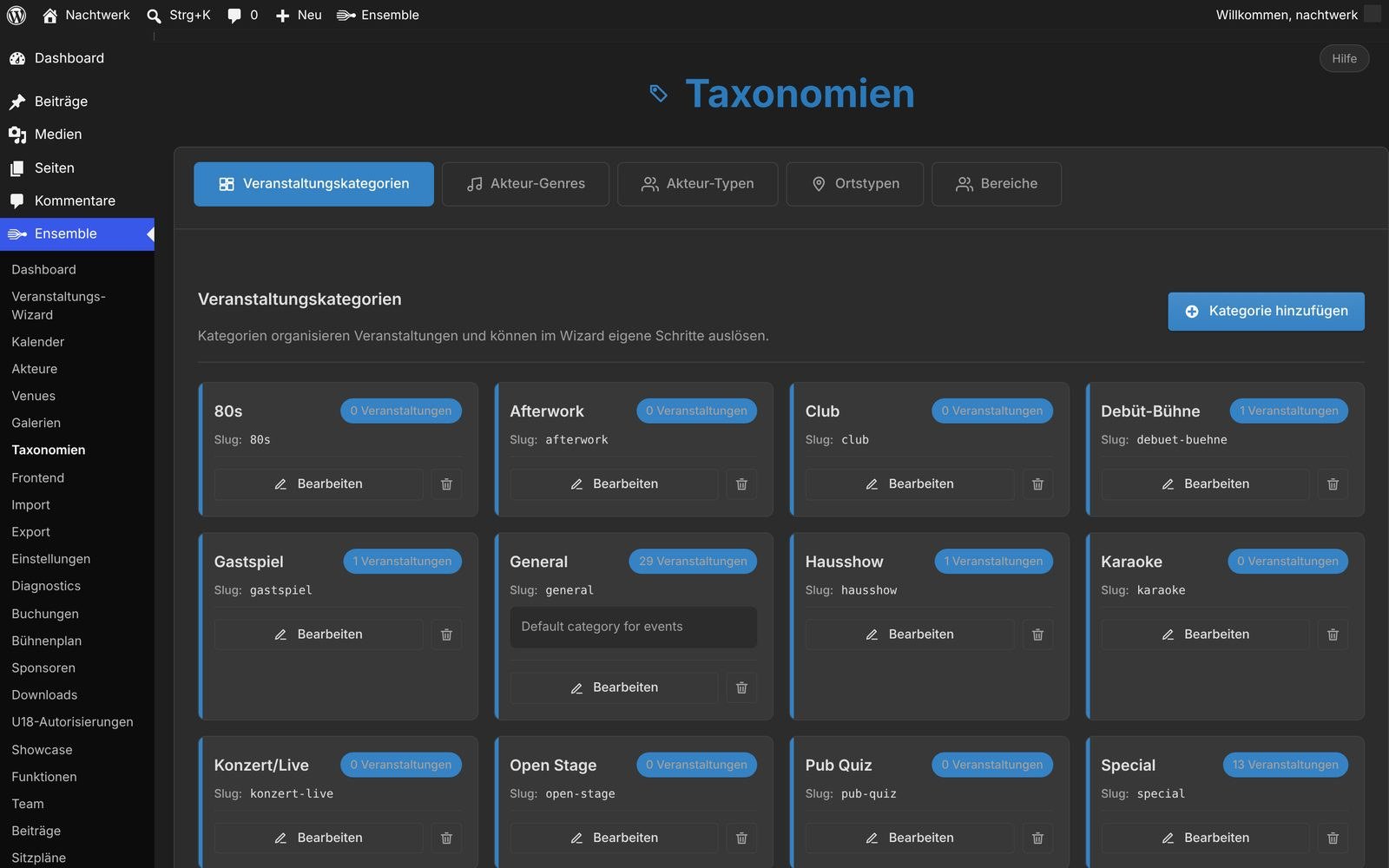Select Veranstaltungskategorien tab
1389x868 pixels.
(313, 184)
